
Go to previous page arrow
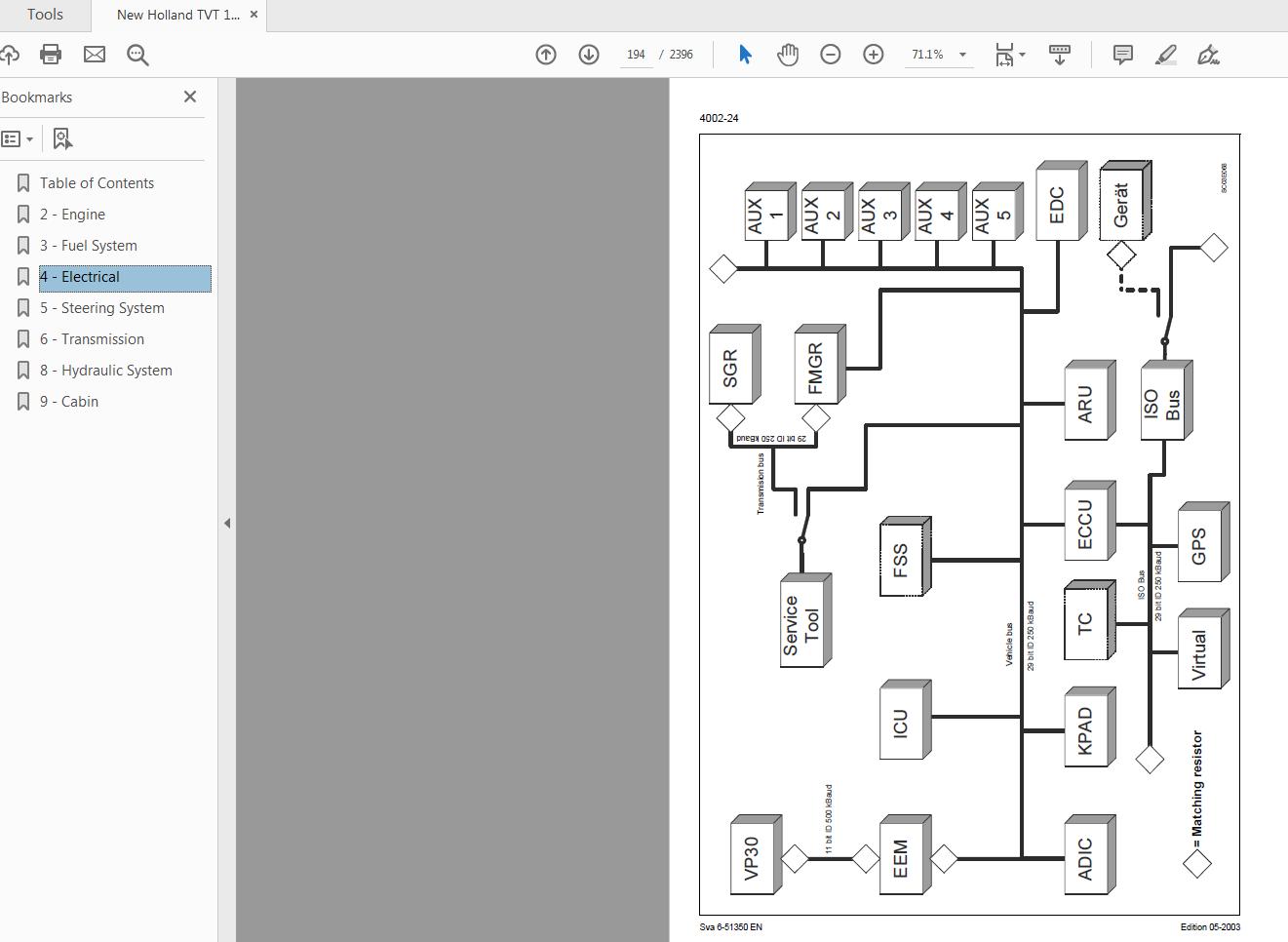pyautogui.click(x=546, y=55)
